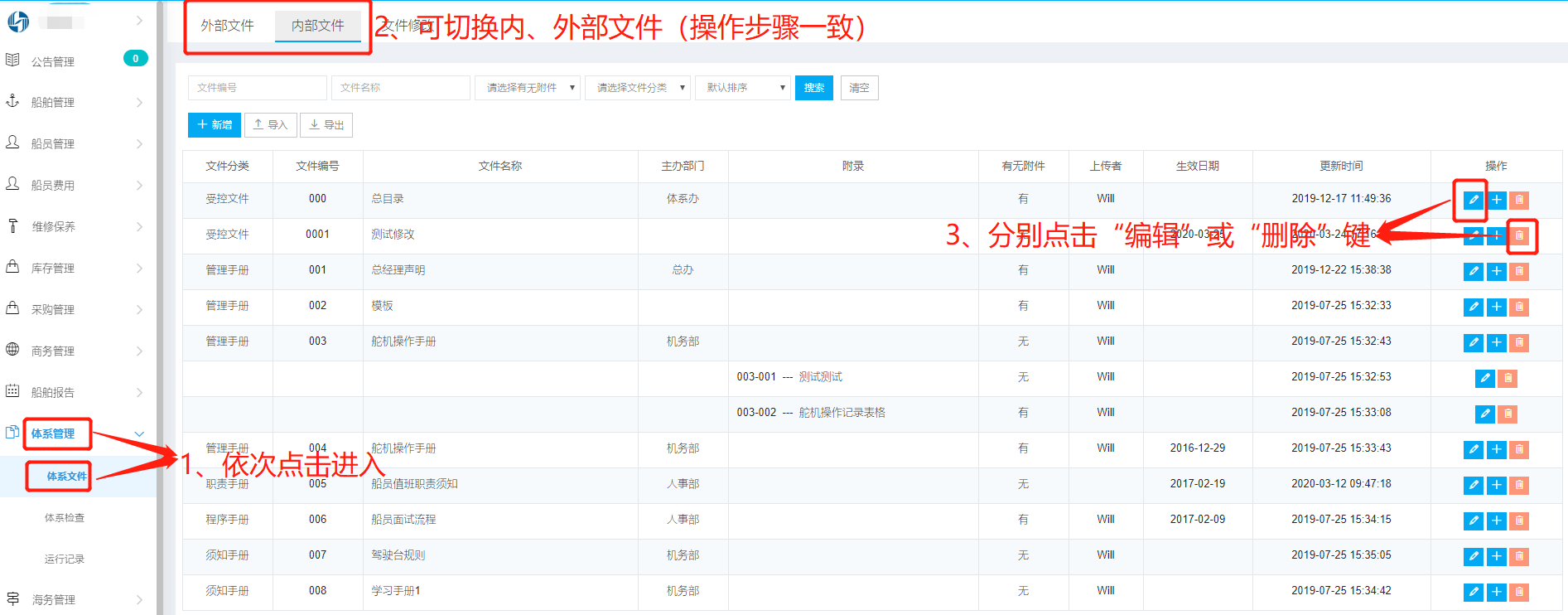Edit the 总目录 file row
Screen dimensions: 1568x615
(1473, 200)
